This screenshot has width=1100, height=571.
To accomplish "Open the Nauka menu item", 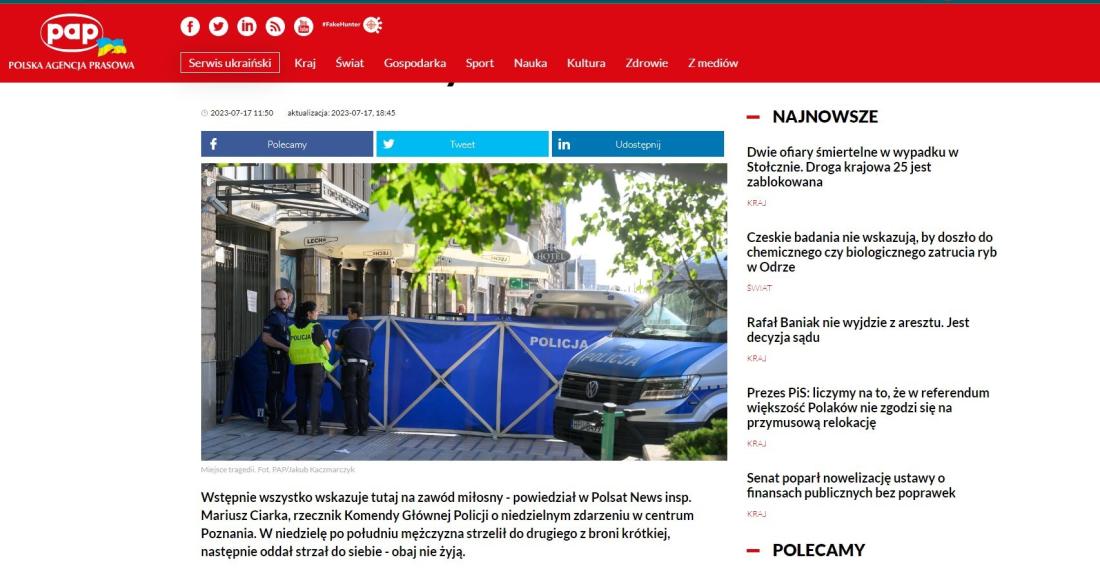I will pyautogui.click(x=530, y=63).
